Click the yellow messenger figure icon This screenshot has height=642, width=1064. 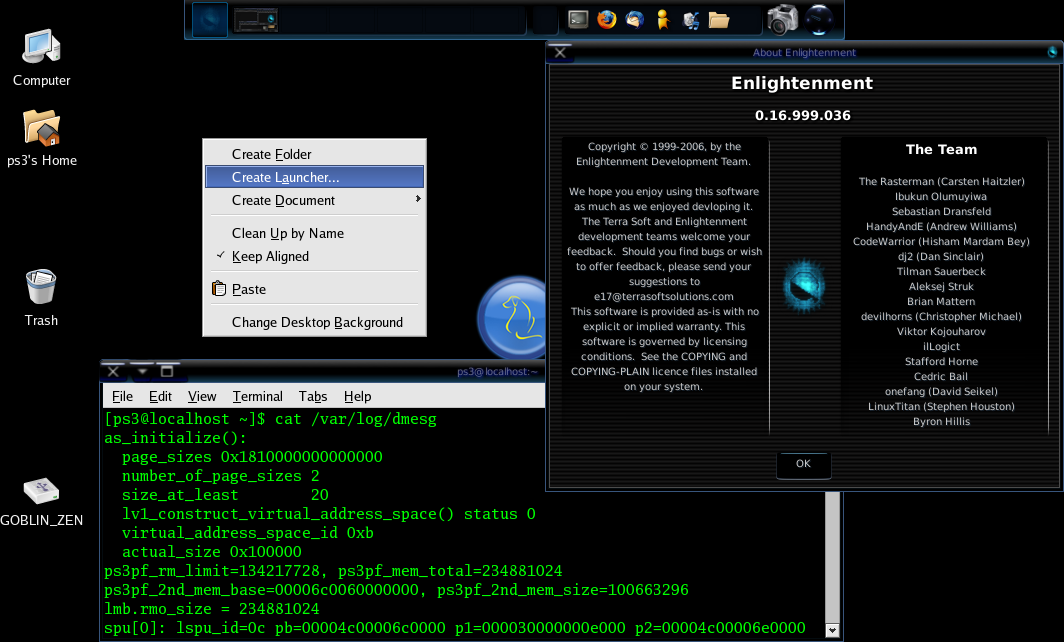tap(662, 19)
